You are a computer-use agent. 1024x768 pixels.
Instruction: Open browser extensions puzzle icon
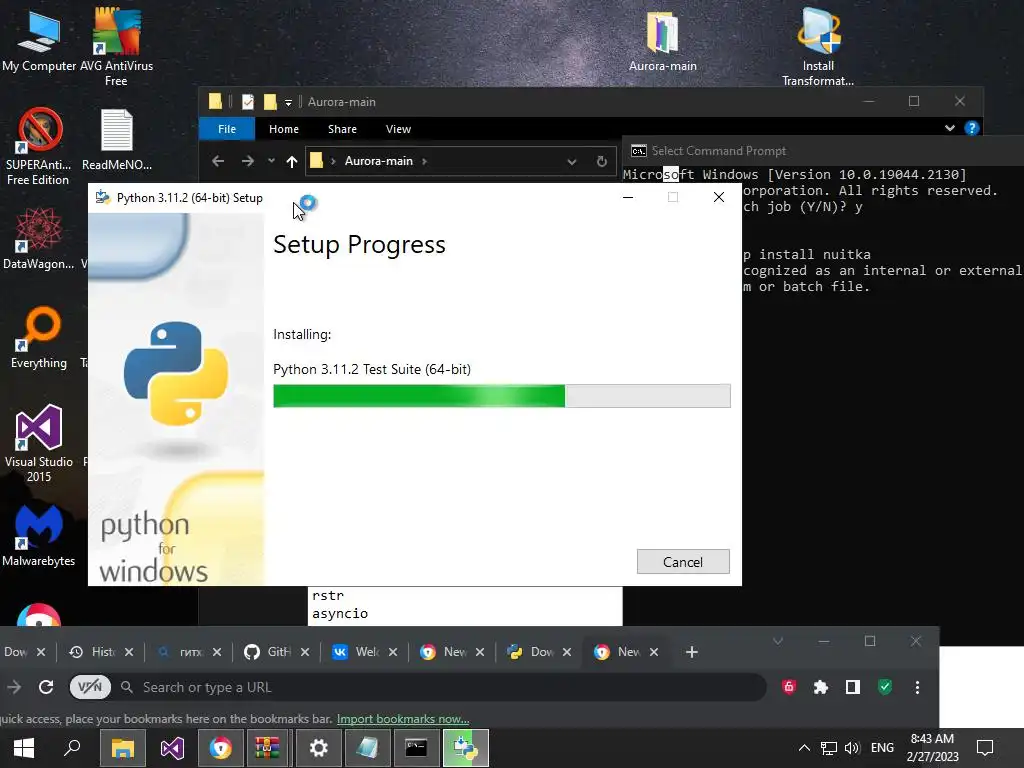click(x=821, y=687)
